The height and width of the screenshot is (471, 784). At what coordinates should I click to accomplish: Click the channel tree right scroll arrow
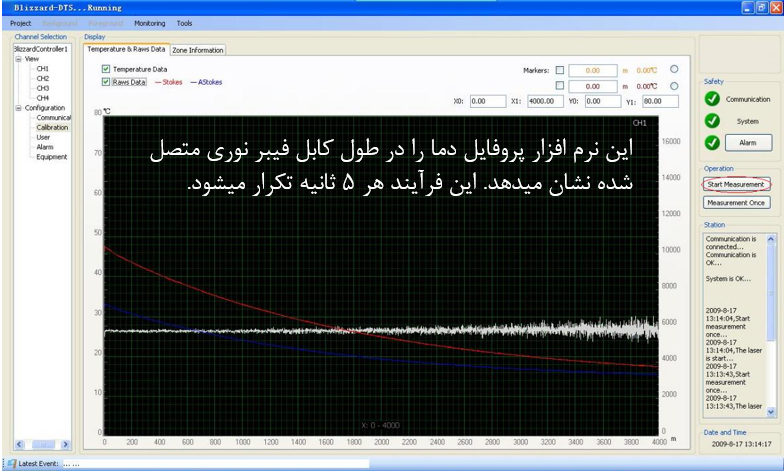pyautogui.click(x=66, y=444)
